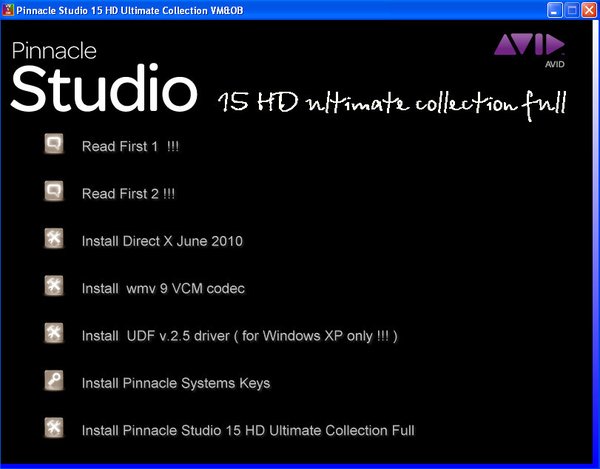Click tools icon beside Install UDF v.2.5 driver
The height and width of the screenshot is (469, 600).
click(54, 333)
